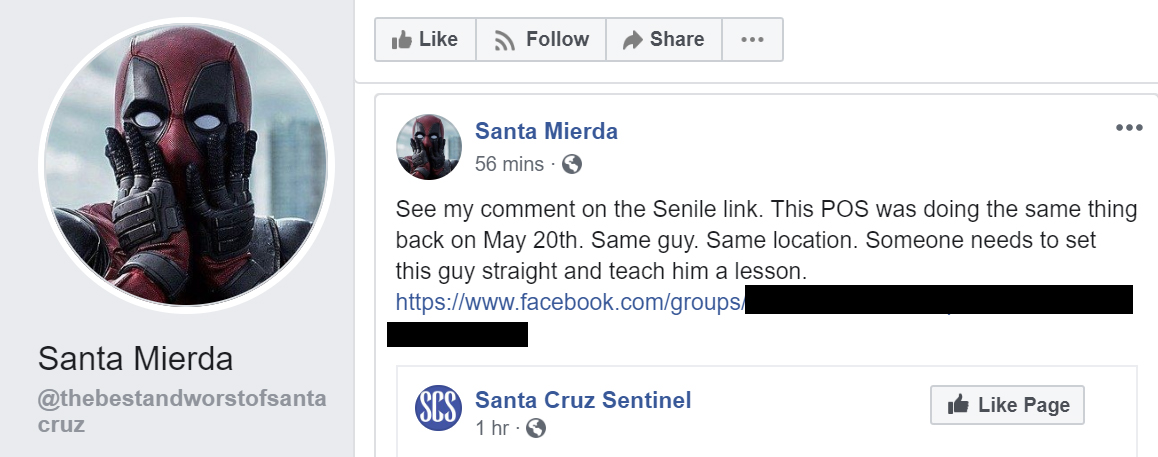Screen dimensions: 1158x457
Task: Click the large Deadpool profile picture
Action: (x=185, y=165)
